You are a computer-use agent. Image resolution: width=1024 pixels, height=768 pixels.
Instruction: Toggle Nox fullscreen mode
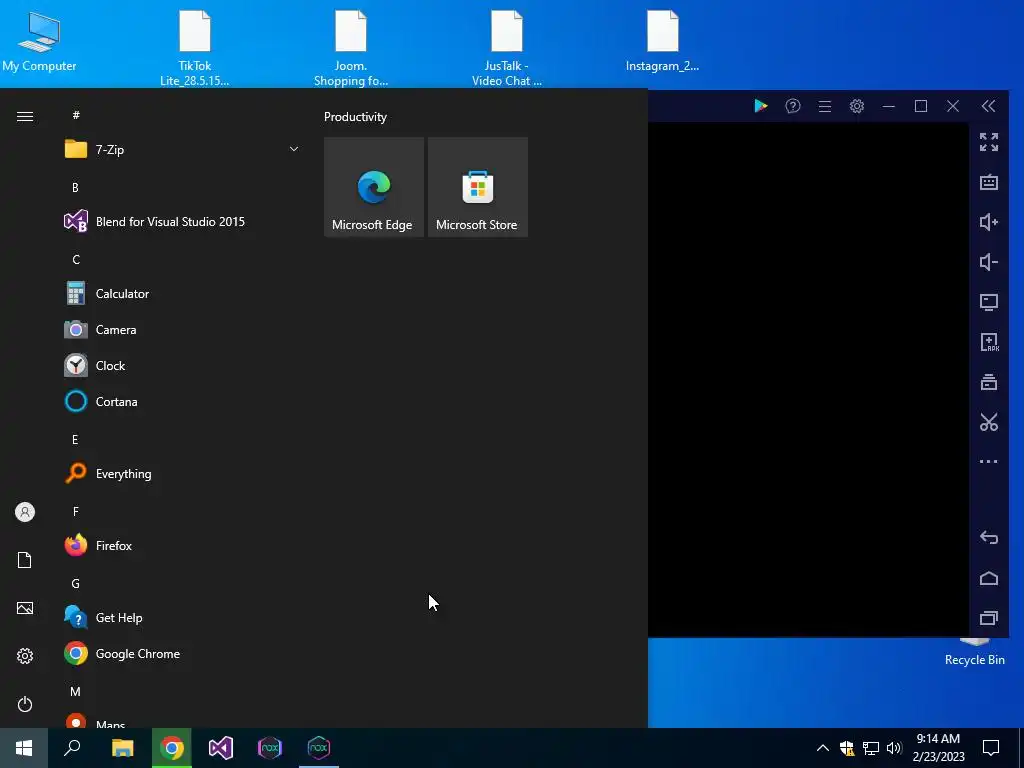[x=989, y=142]
